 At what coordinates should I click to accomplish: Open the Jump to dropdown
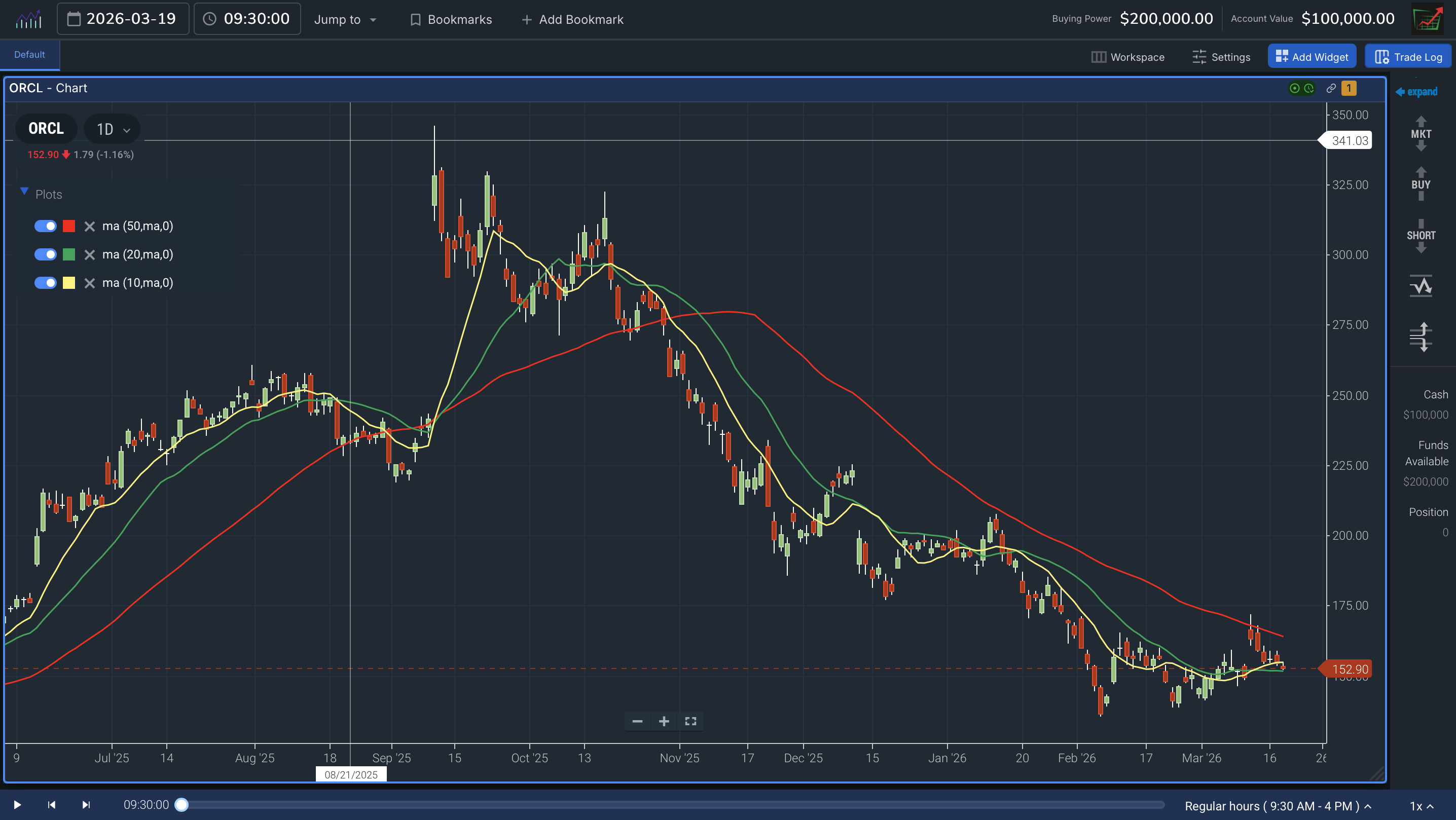pyautogui.click(x=345, y=19)
